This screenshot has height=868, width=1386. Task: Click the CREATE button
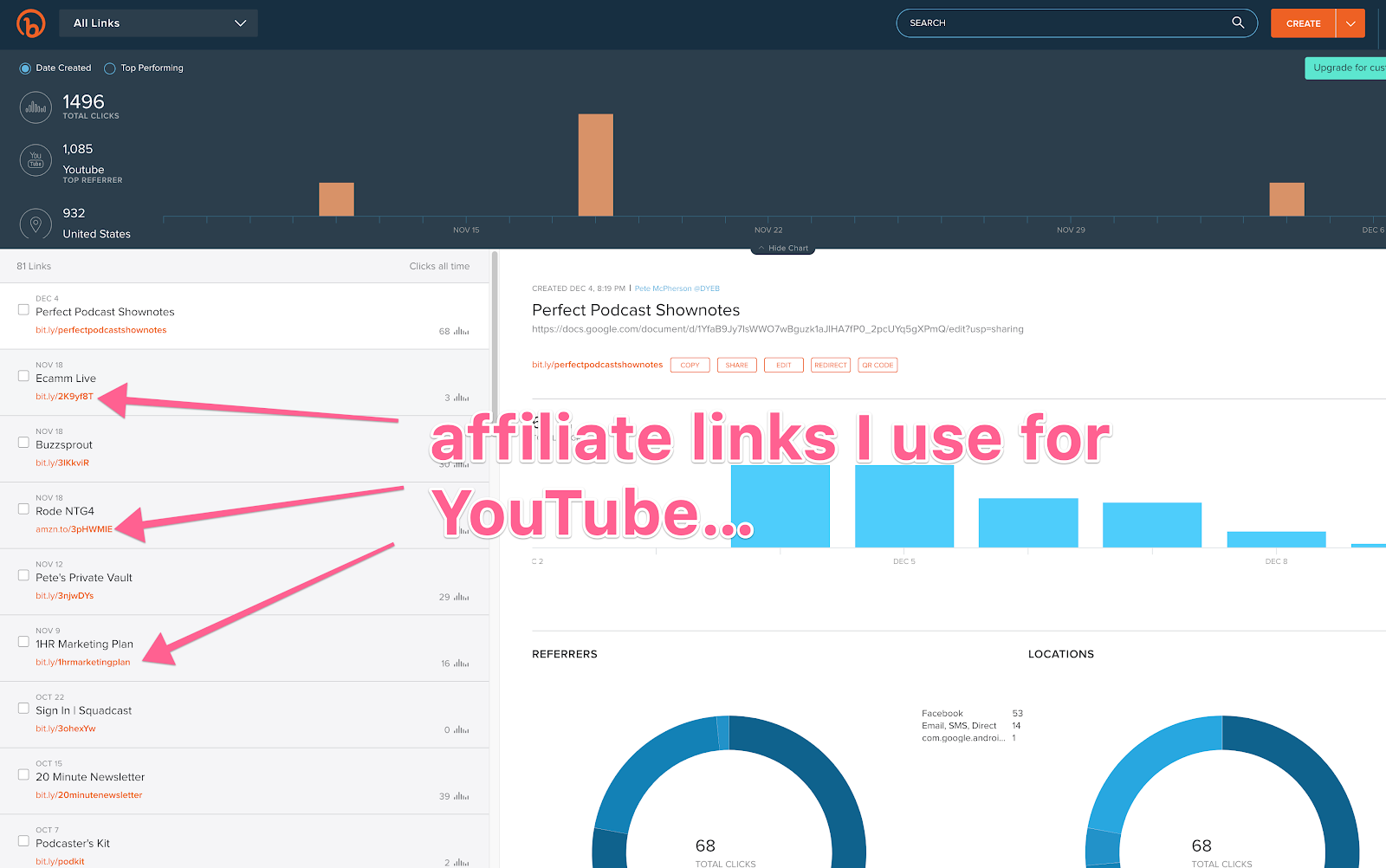1303,23
